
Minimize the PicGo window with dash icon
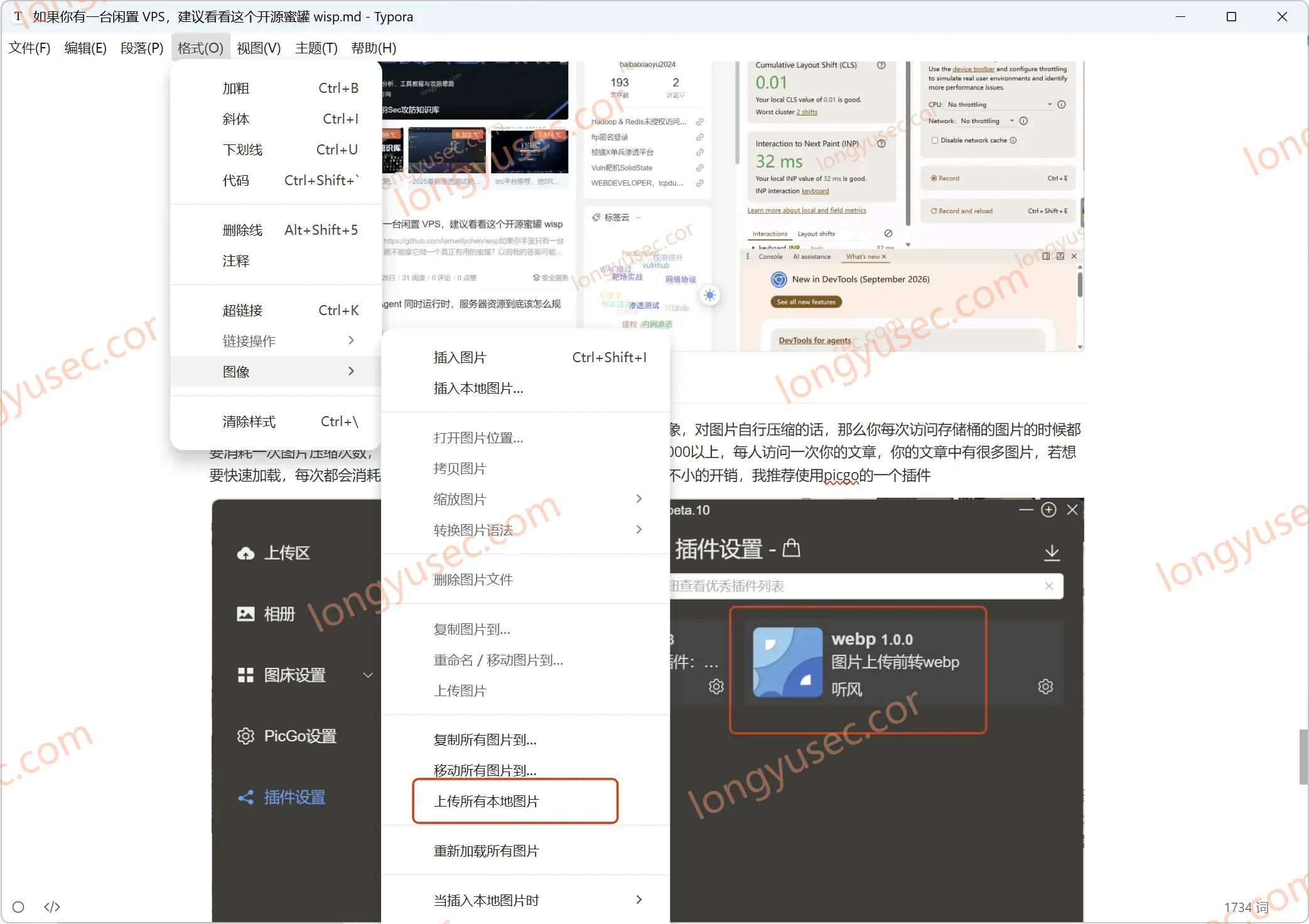(x=1026, y=510)
